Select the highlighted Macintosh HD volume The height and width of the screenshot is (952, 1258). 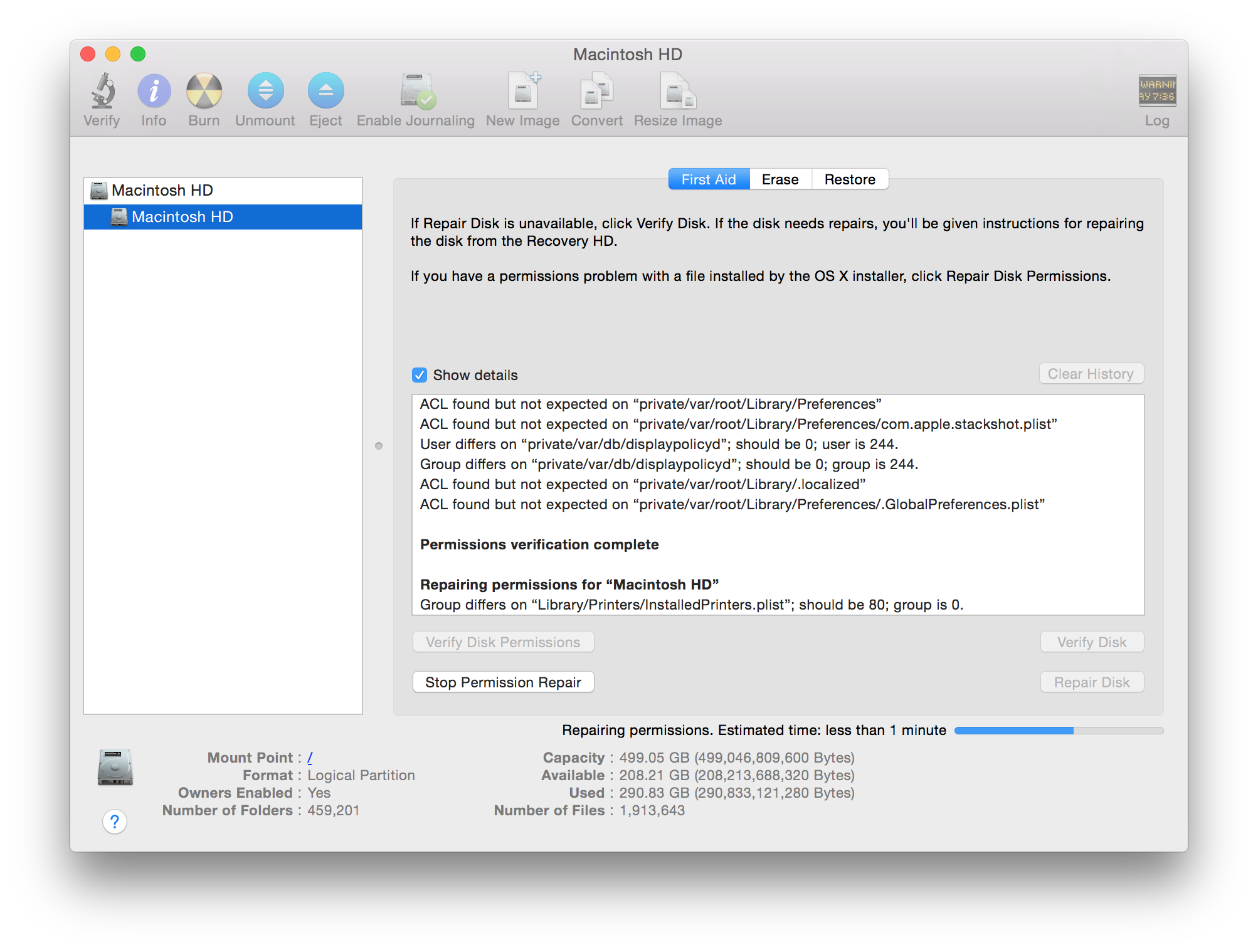223,217
